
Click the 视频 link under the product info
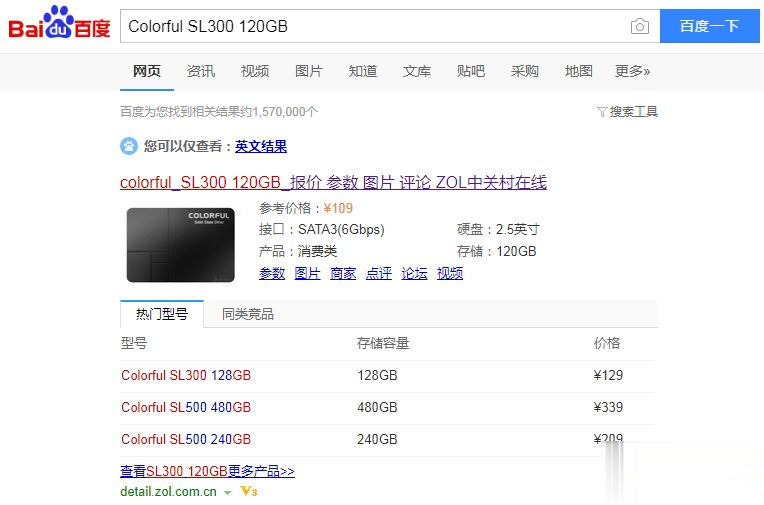coord(450,273)
